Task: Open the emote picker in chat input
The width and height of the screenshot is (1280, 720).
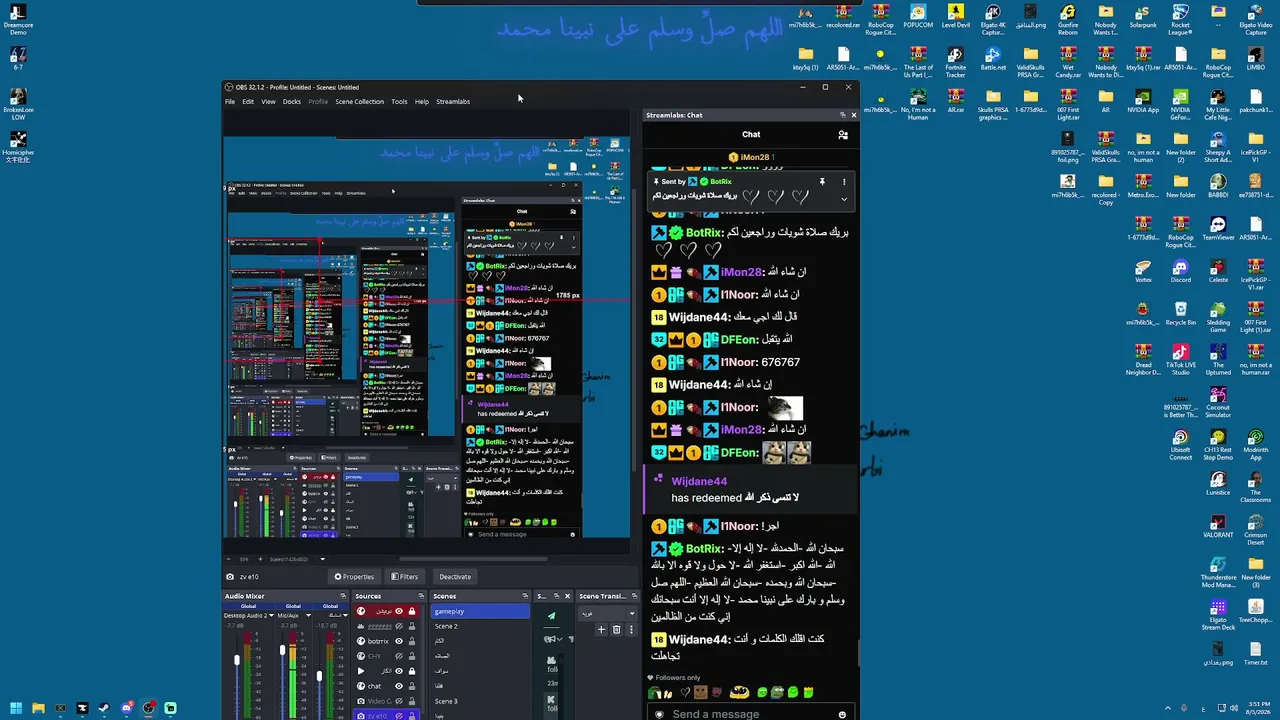Action: click(x=842, y=714)
